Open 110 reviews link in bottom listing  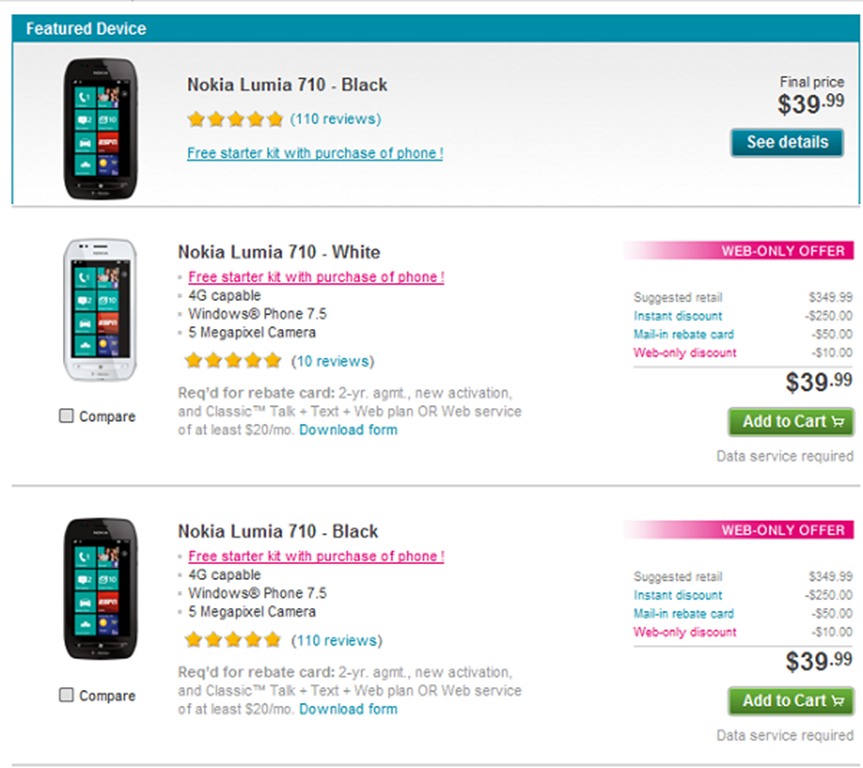[x=336, y=640]
